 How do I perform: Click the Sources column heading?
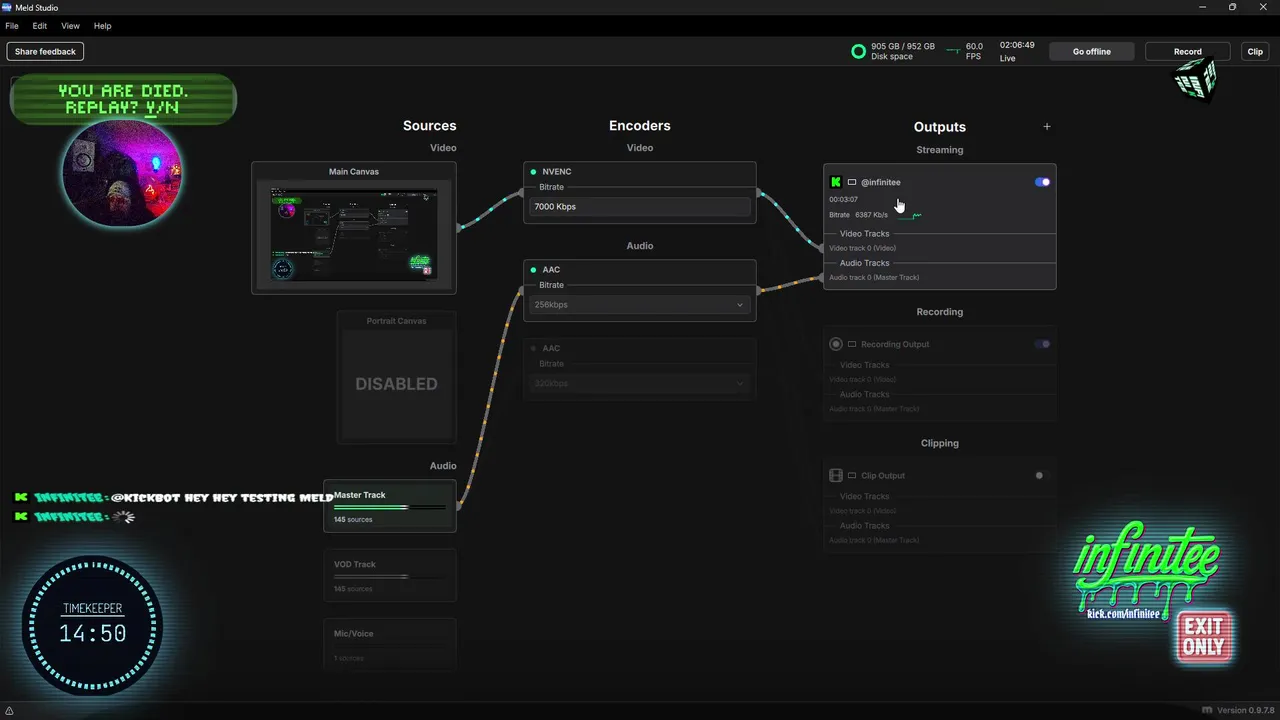point(430,126)
